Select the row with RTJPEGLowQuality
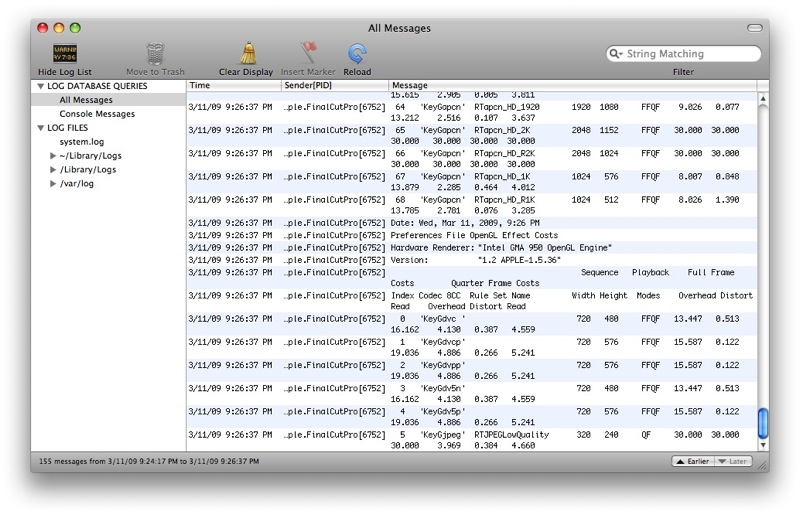The width and height of the screenshot is (800, 515). point(472,440)
